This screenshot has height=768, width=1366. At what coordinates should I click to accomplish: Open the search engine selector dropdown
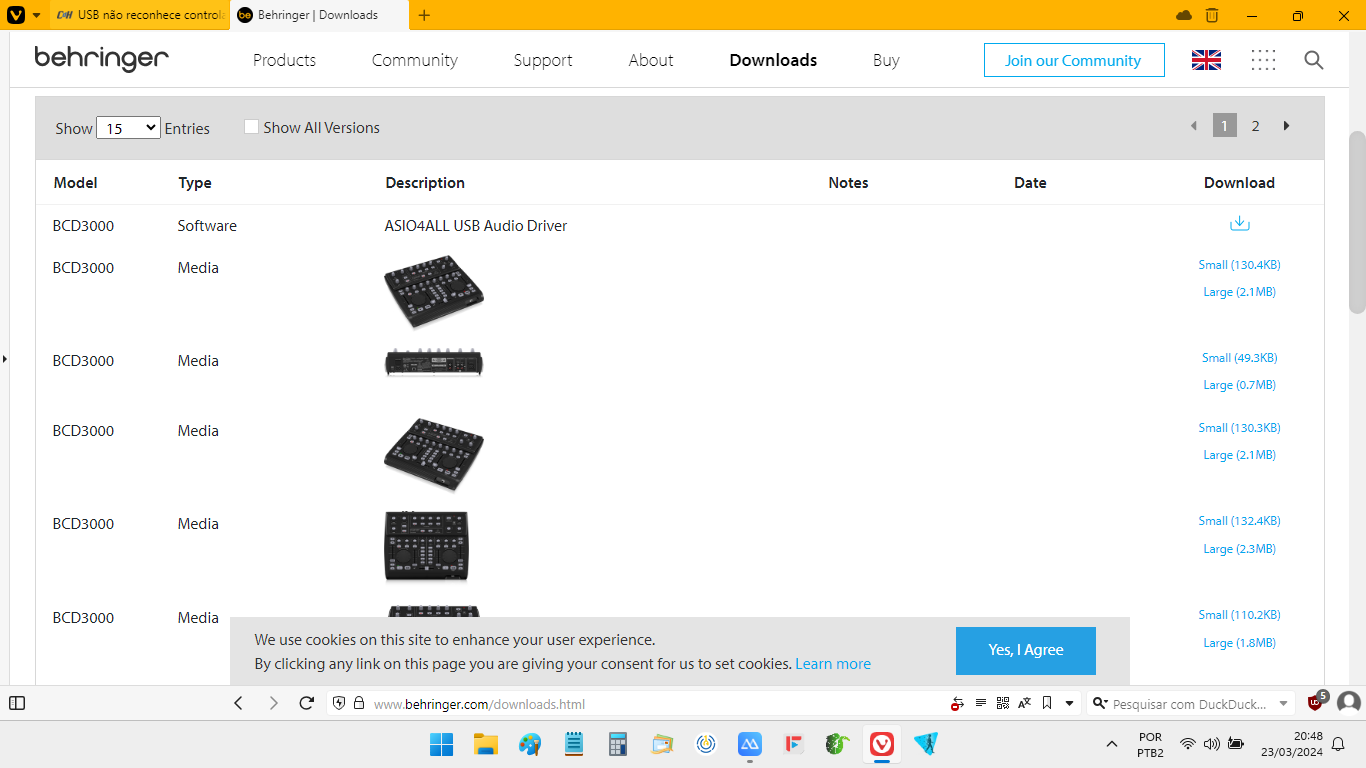click(x=1099, y=703)
